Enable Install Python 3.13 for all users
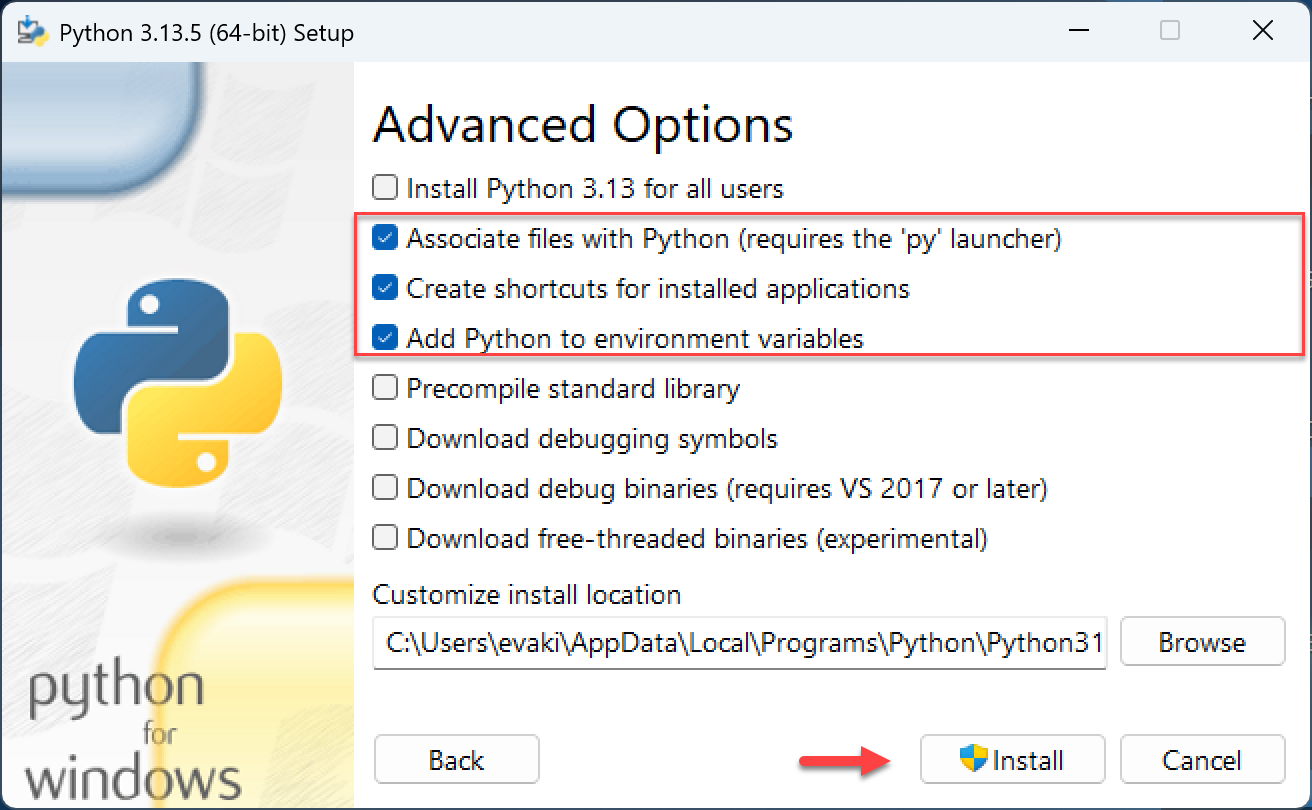 (x=385, y=188)
